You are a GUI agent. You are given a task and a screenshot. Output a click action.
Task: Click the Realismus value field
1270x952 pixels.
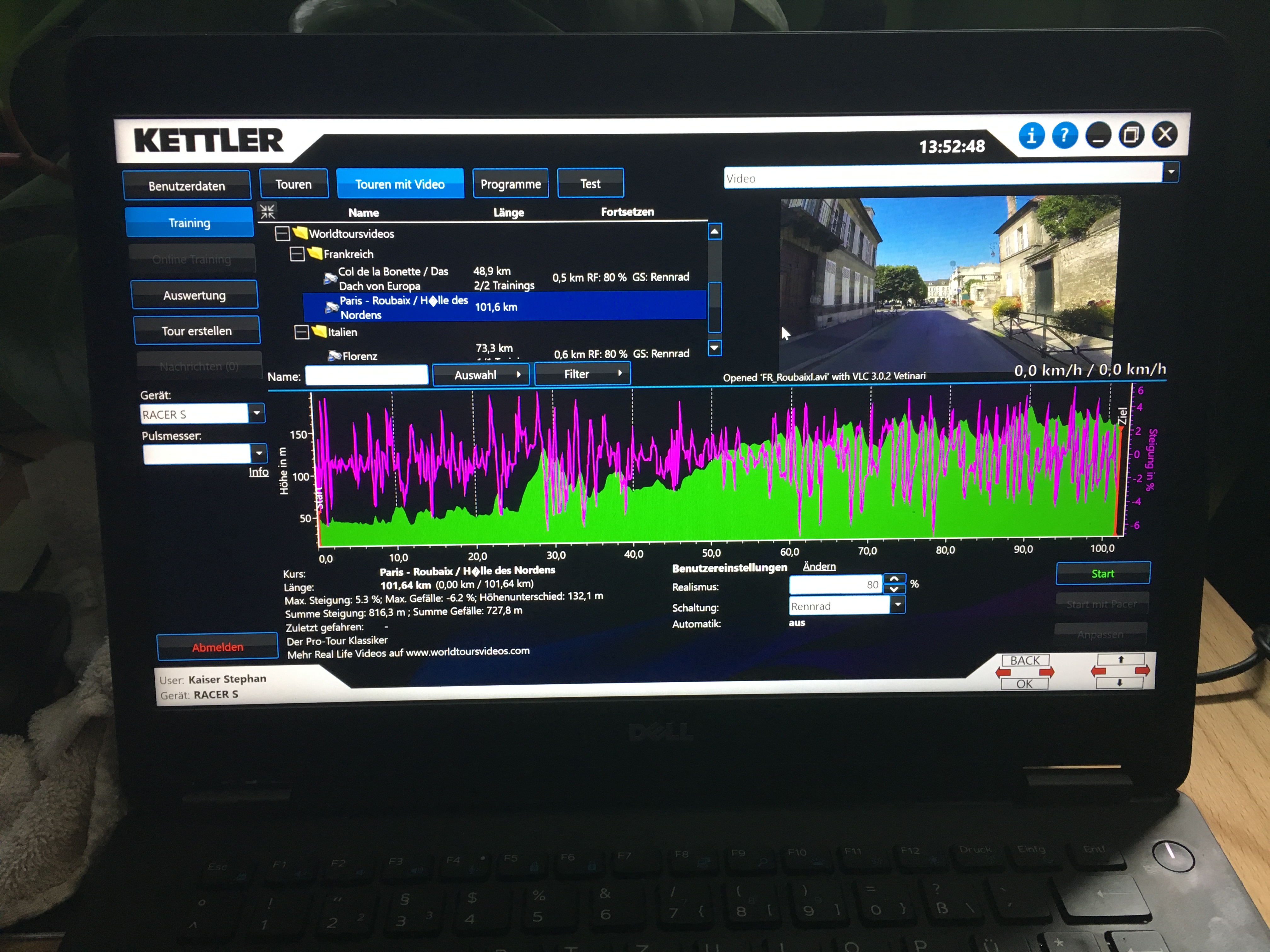point(837,584)
